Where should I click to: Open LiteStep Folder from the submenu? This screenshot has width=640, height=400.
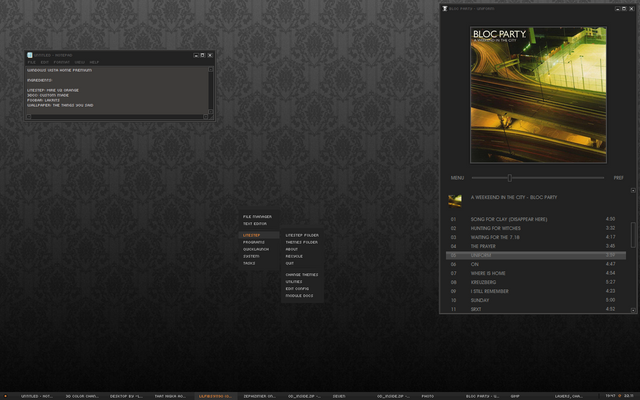click(302, 235)
